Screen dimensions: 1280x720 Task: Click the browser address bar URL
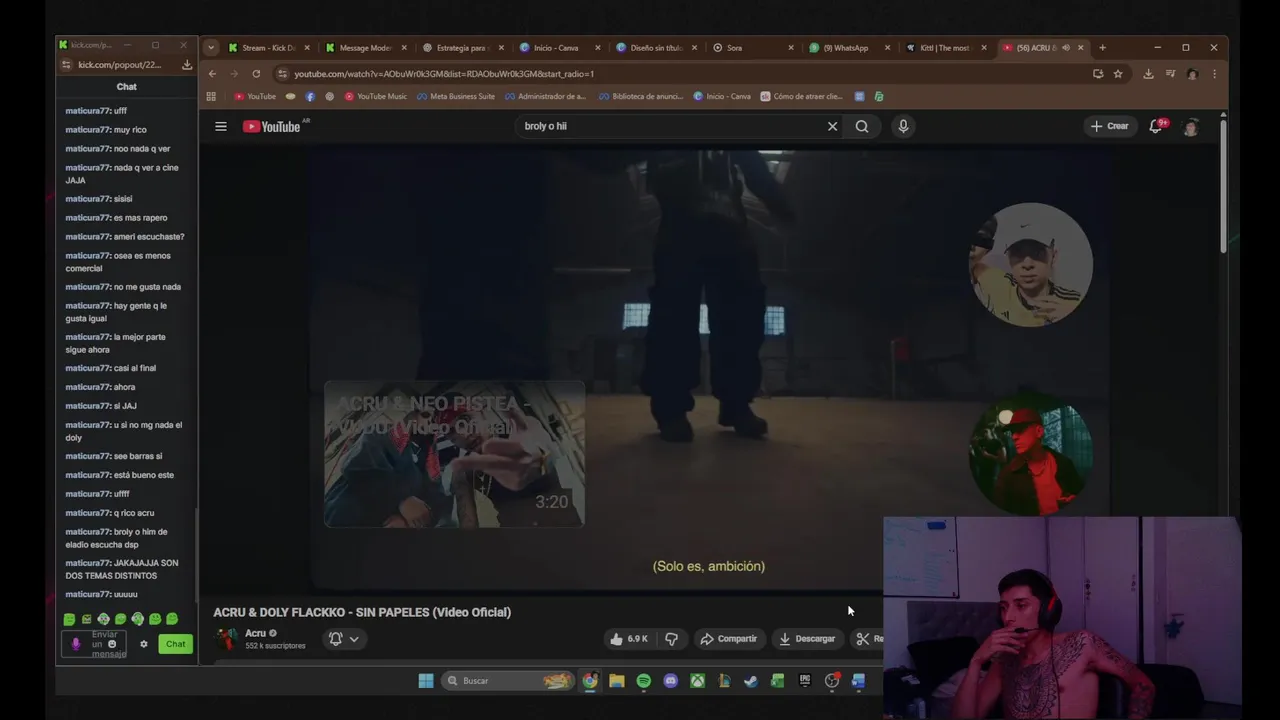click(444, 74)
